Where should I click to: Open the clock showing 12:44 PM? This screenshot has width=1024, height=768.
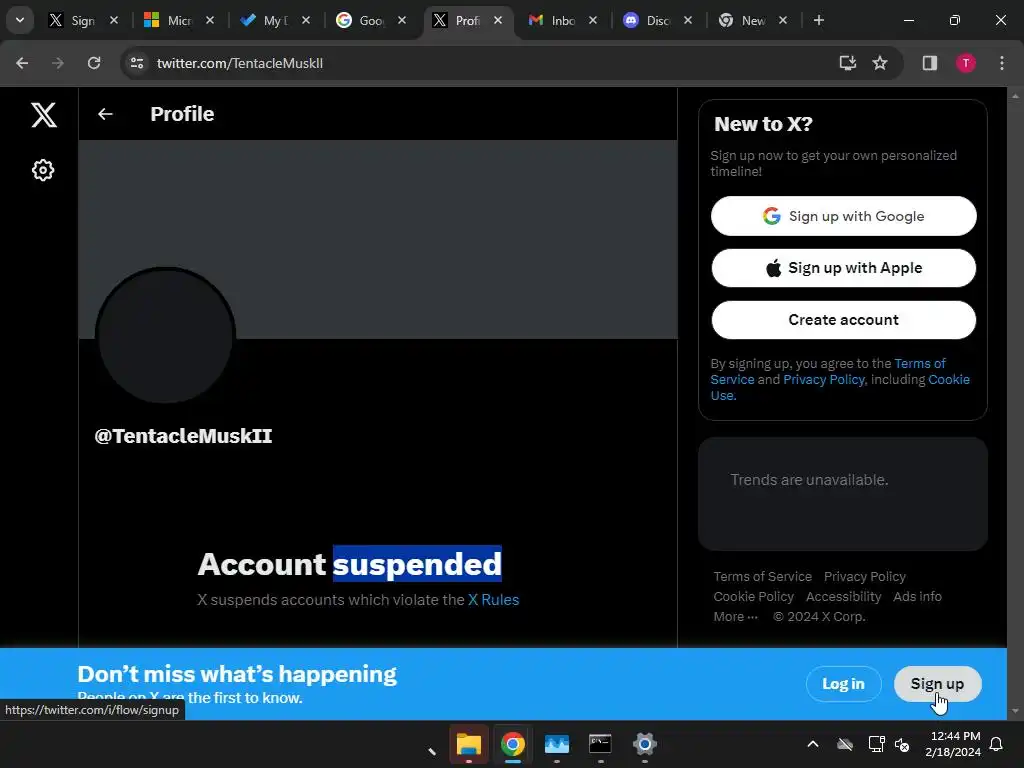point(953,744)
